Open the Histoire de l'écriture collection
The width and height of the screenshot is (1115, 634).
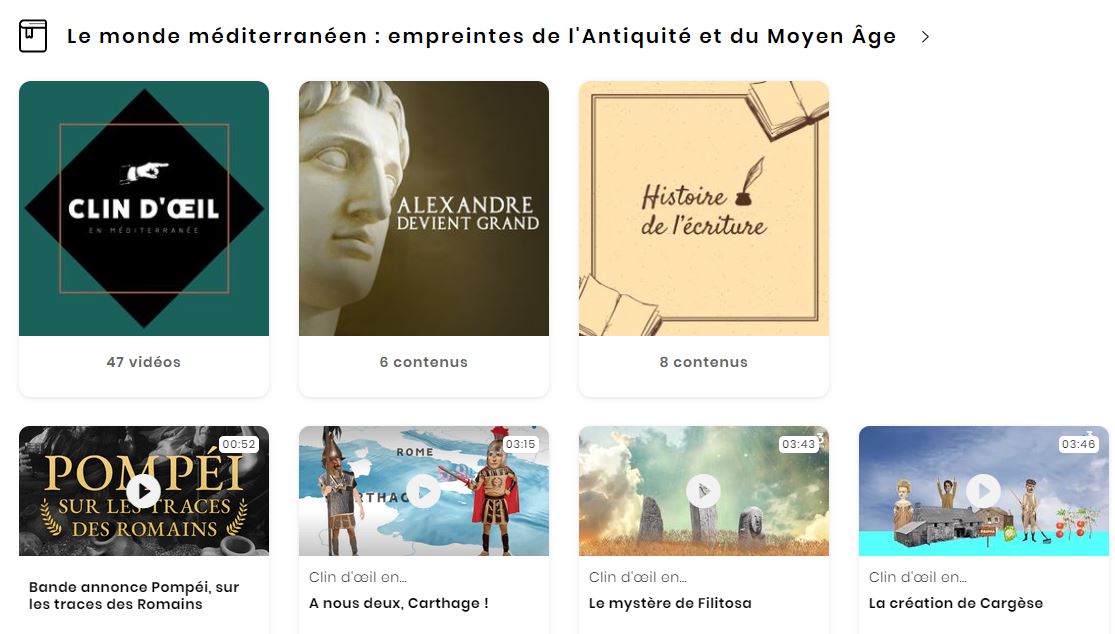click(704, 208)
